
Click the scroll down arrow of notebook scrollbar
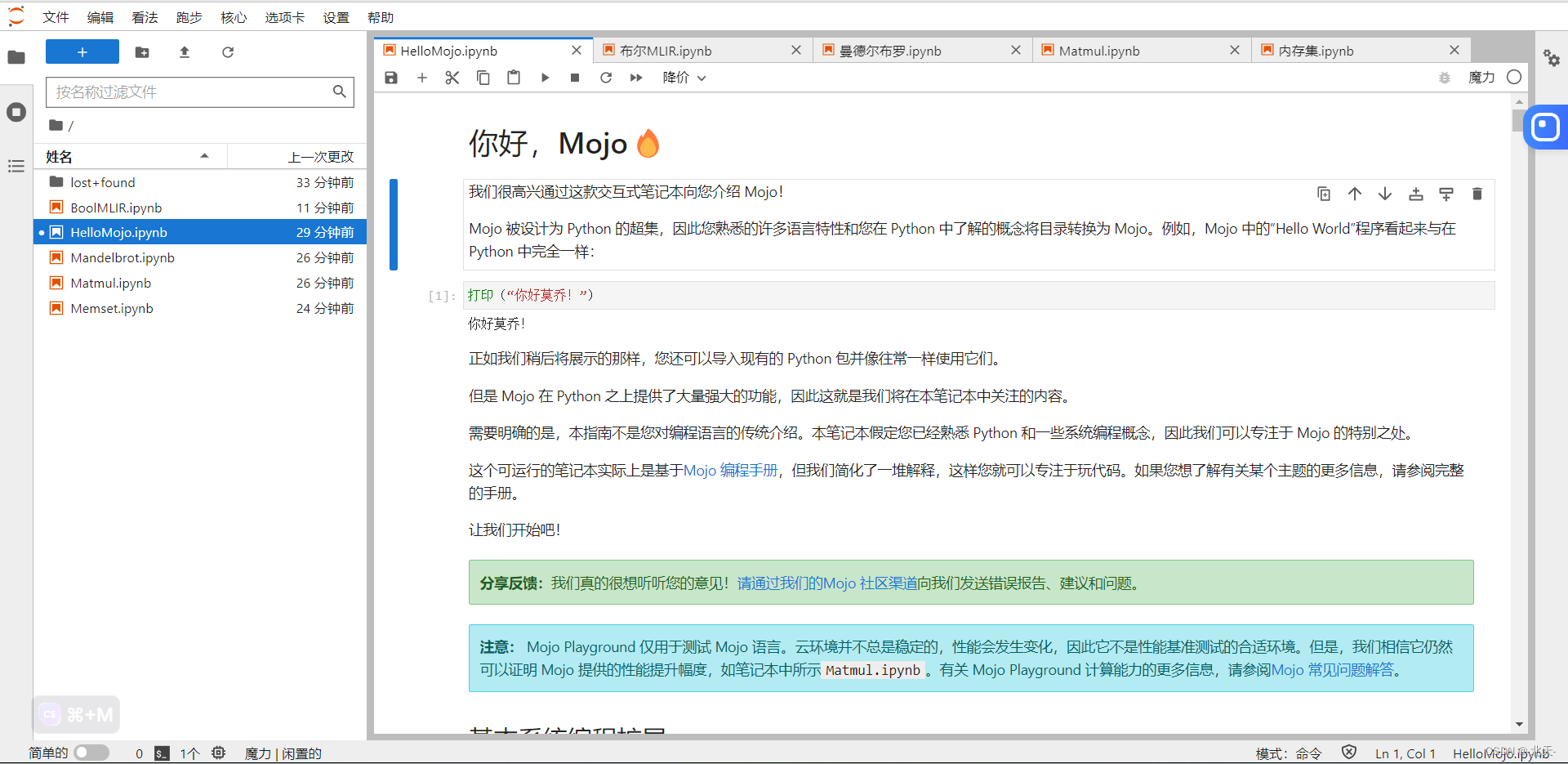[x=1519, y=724]
